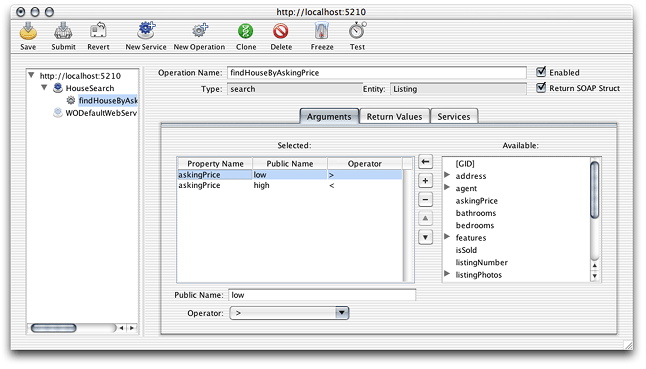
Task: Select http://localhost:5210 root tree item
Action: (80, 76)
